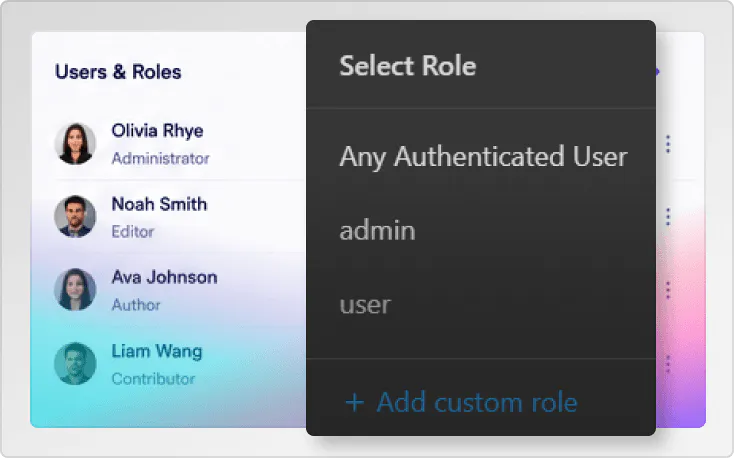
Task: Click the Author role label
Action: point(136,305)
